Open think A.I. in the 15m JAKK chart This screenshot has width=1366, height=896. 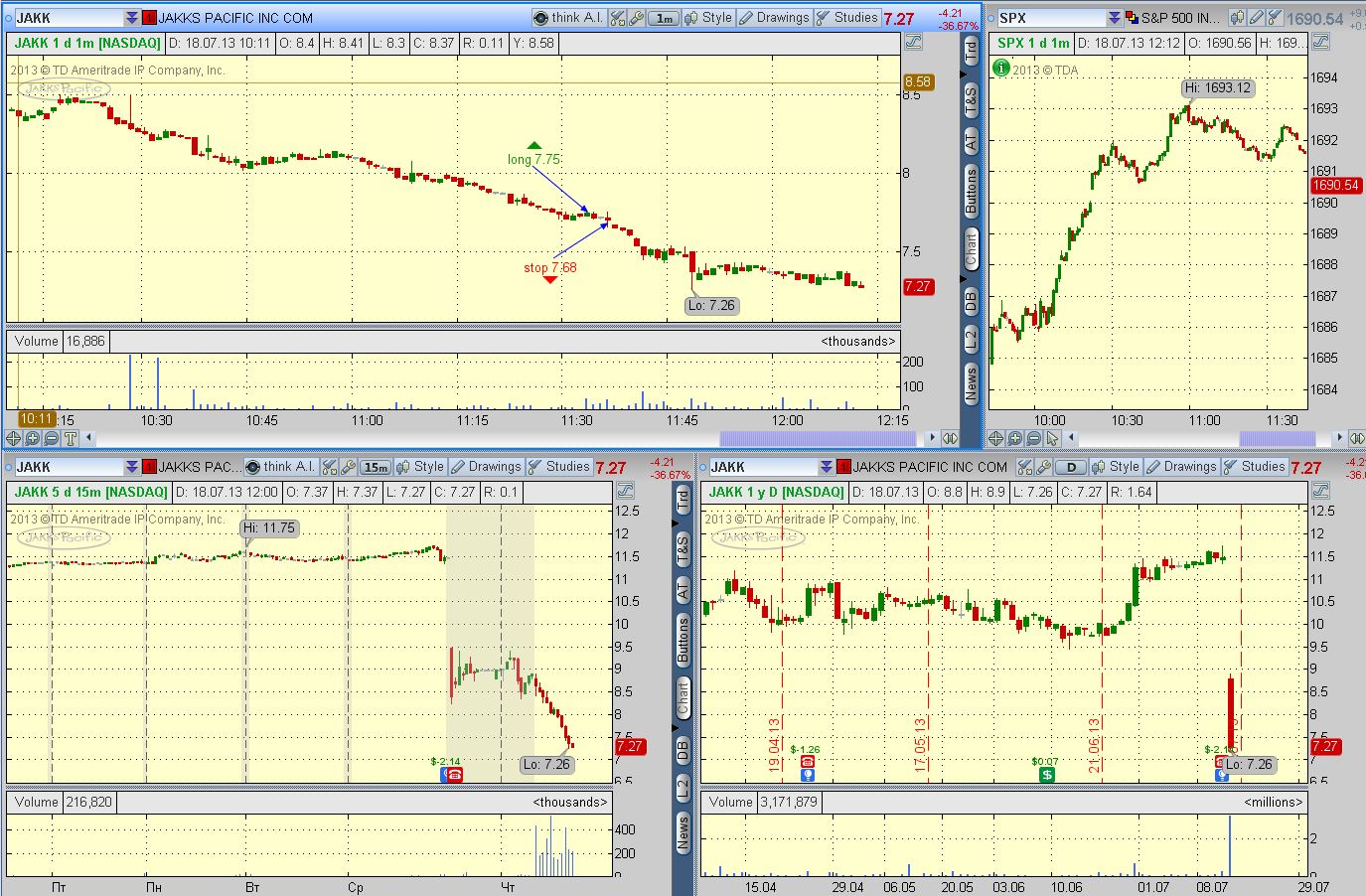[280, 467]
